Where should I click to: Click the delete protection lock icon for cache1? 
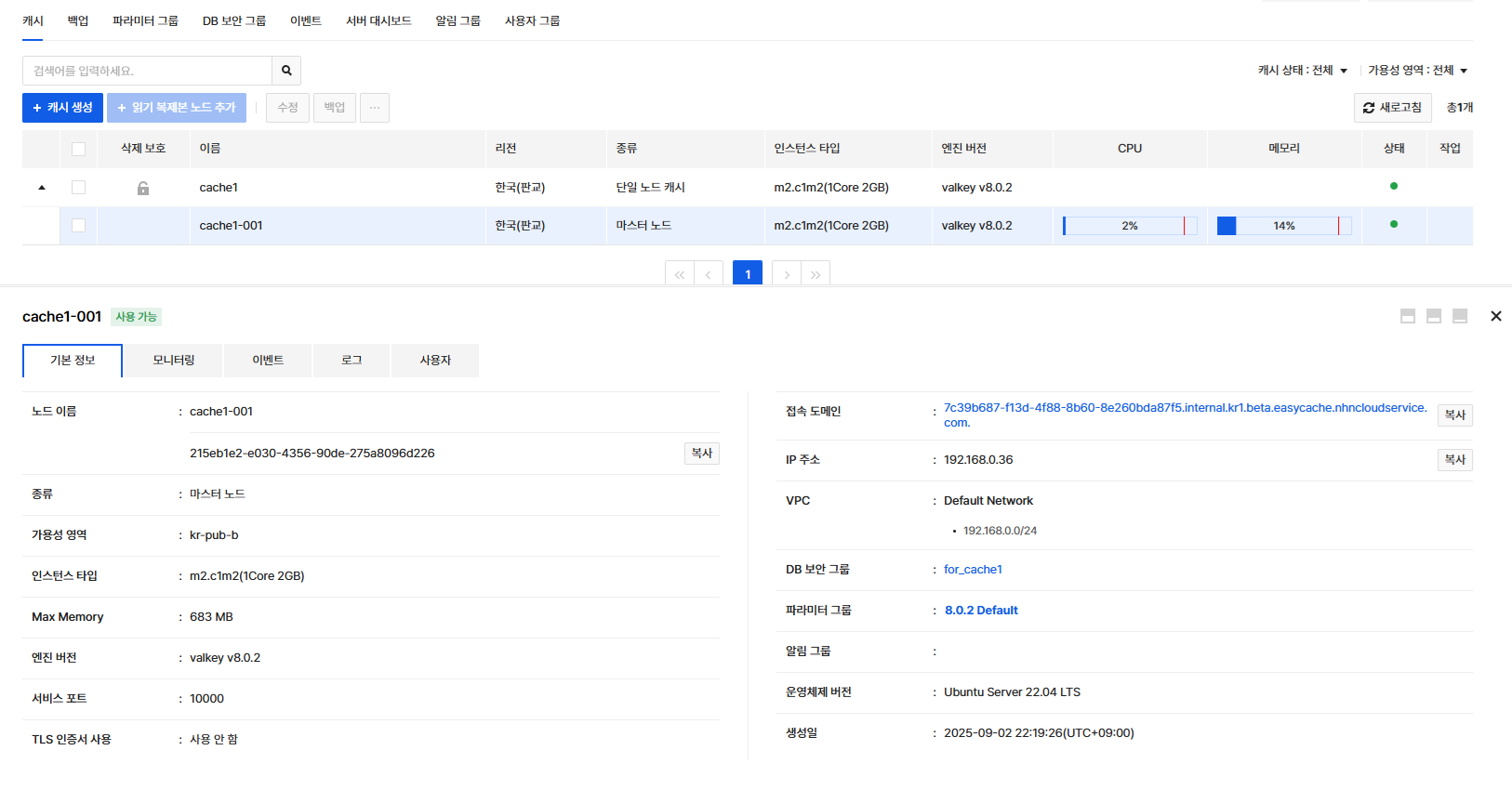pyautogui.click(x=143, y=188)
